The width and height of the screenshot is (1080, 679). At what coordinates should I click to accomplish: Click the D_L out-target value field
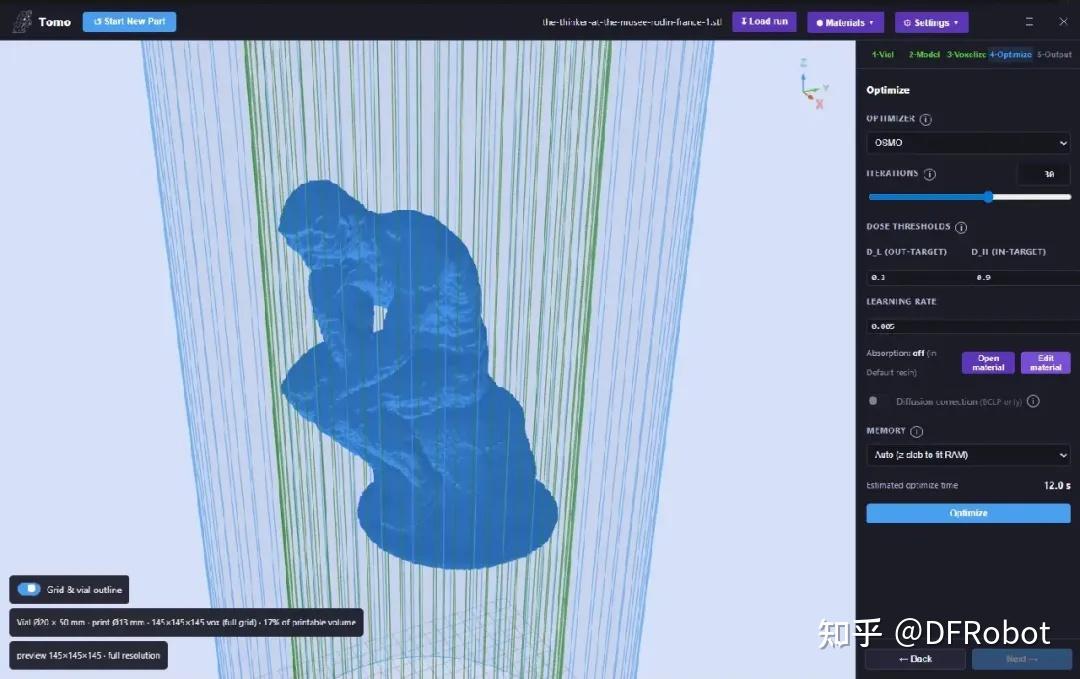coord(916,278)
